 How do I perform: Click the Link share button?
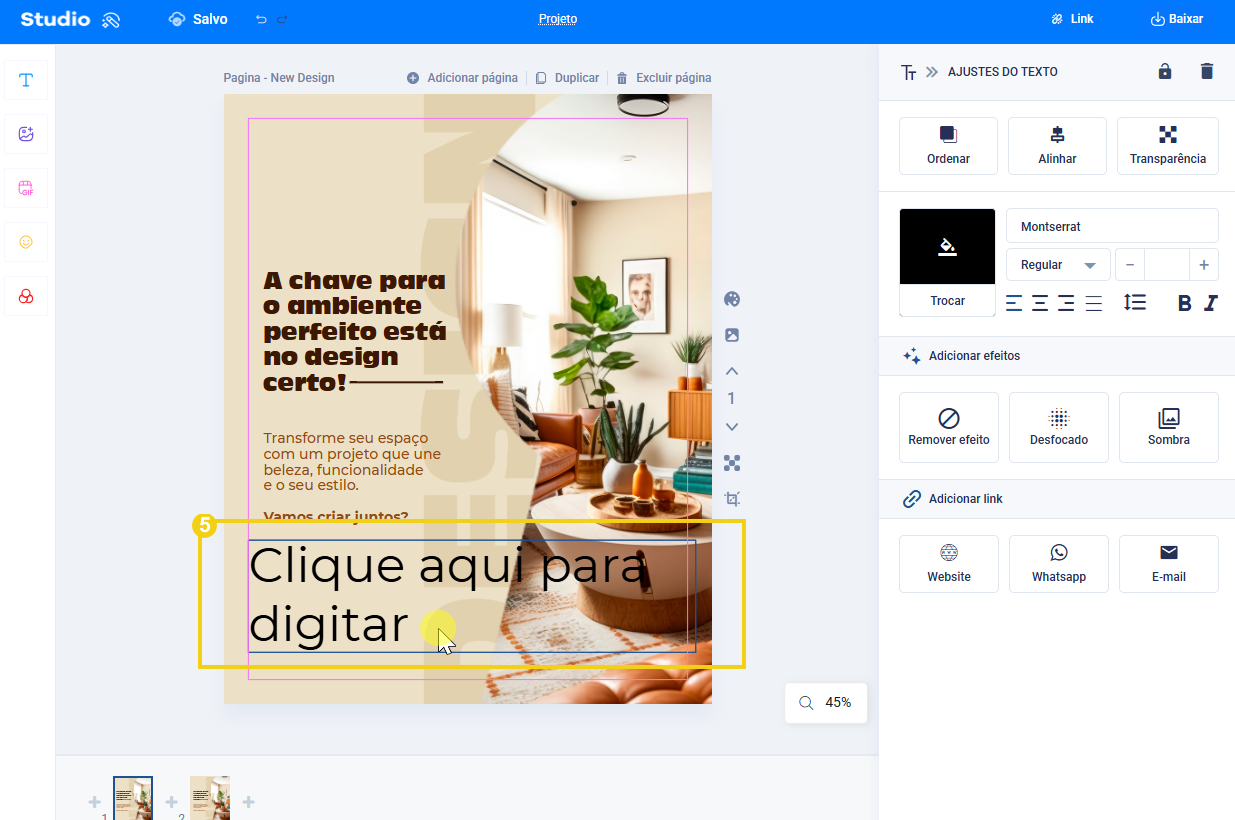click(1072, 19)
